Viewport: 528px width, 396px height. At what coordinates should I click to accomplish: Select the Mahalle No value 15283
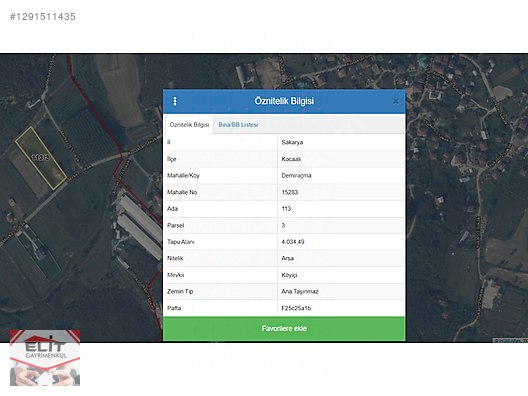(x=290, y=192)
